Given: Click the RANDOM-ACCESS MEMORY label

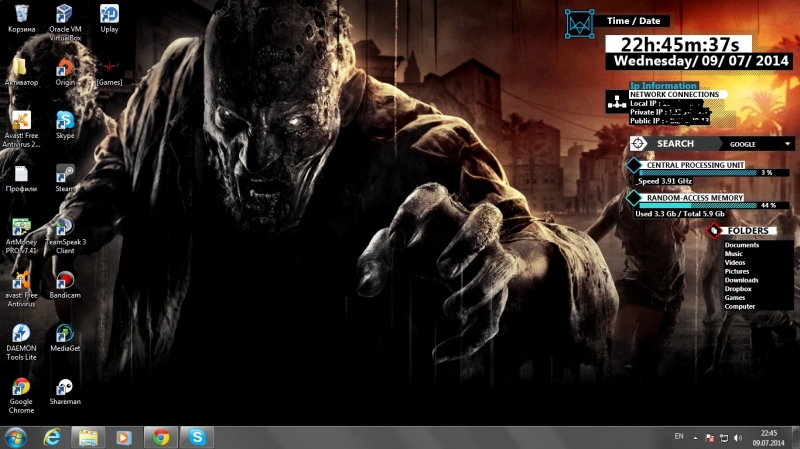Looking at the screenshot, I should [x=694, y=198].
